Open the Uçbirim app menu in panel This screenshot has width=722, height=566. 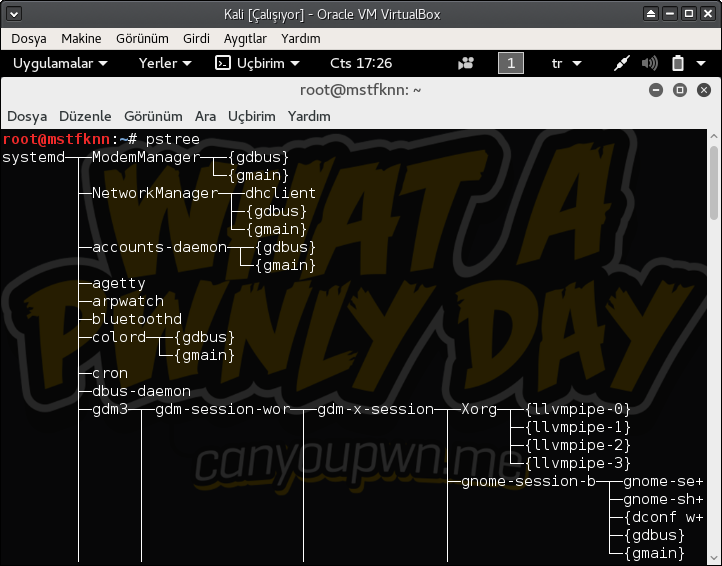click(x=257, y=63)
